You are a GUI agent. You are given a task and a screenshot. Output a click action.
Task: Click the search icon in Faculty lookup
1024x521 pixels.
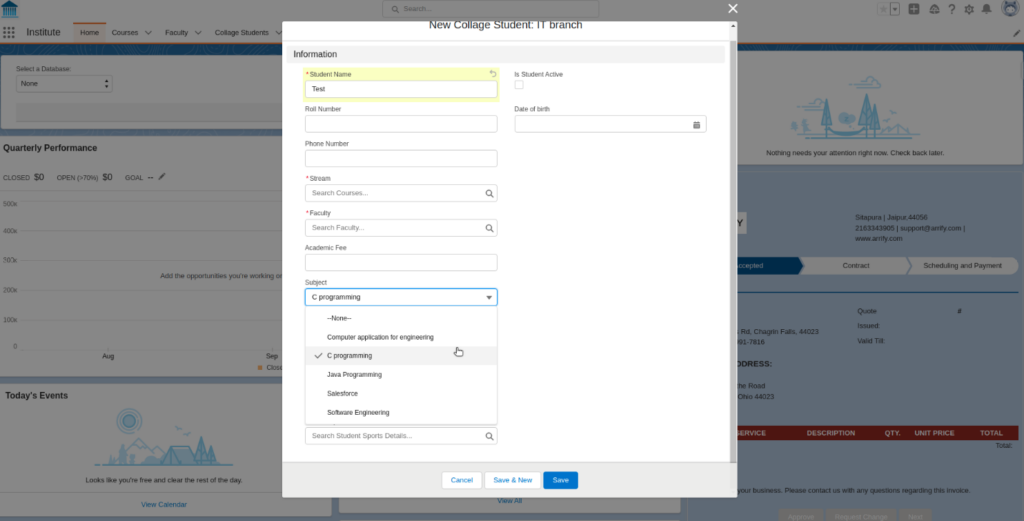(489, 228)
